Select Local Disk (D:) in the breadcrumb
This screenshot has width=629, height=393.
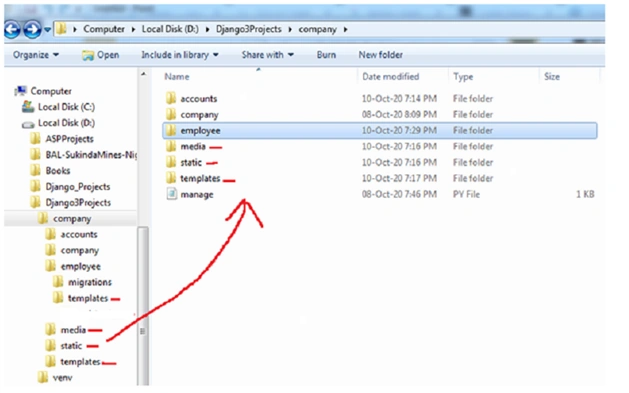pos(170,29)
